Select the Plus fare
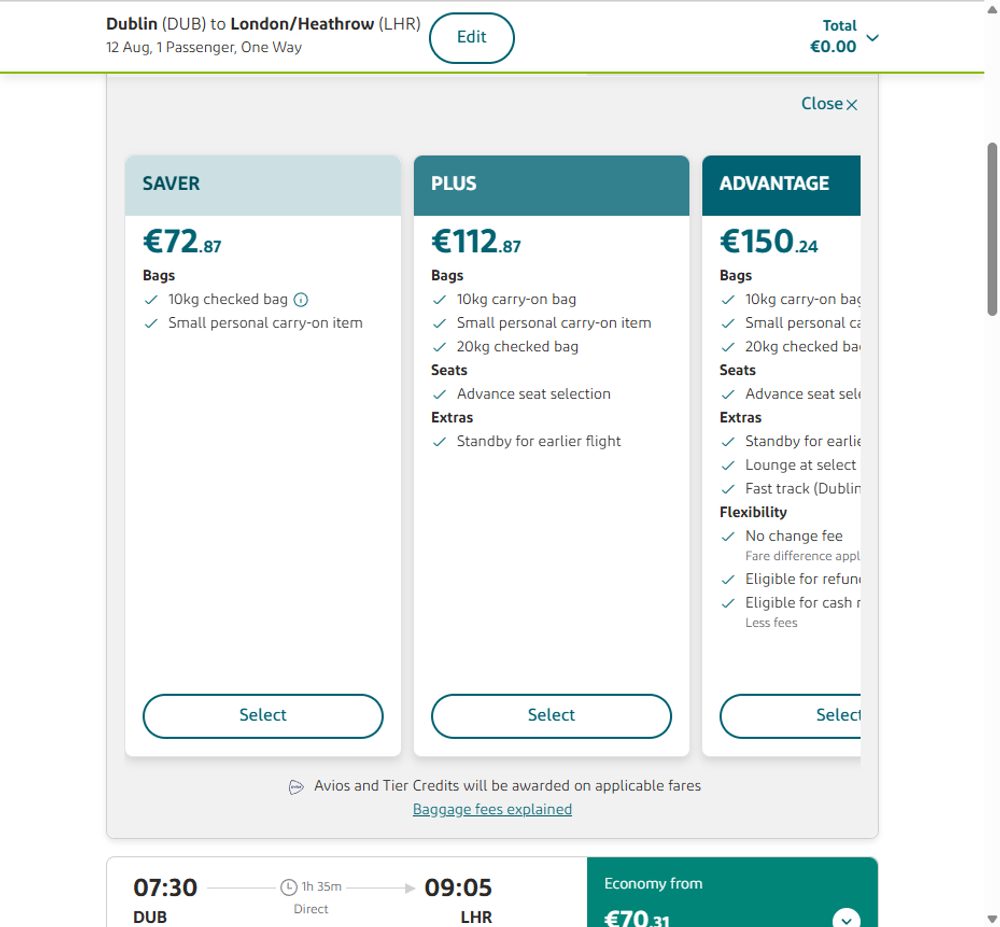 [551, 716]
